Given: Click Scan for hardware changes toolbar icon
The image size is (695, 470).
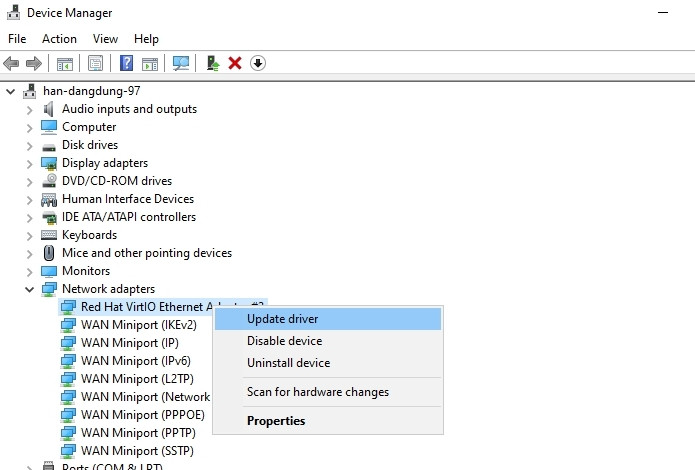Looking at the screenshot, I should [181, 63].
